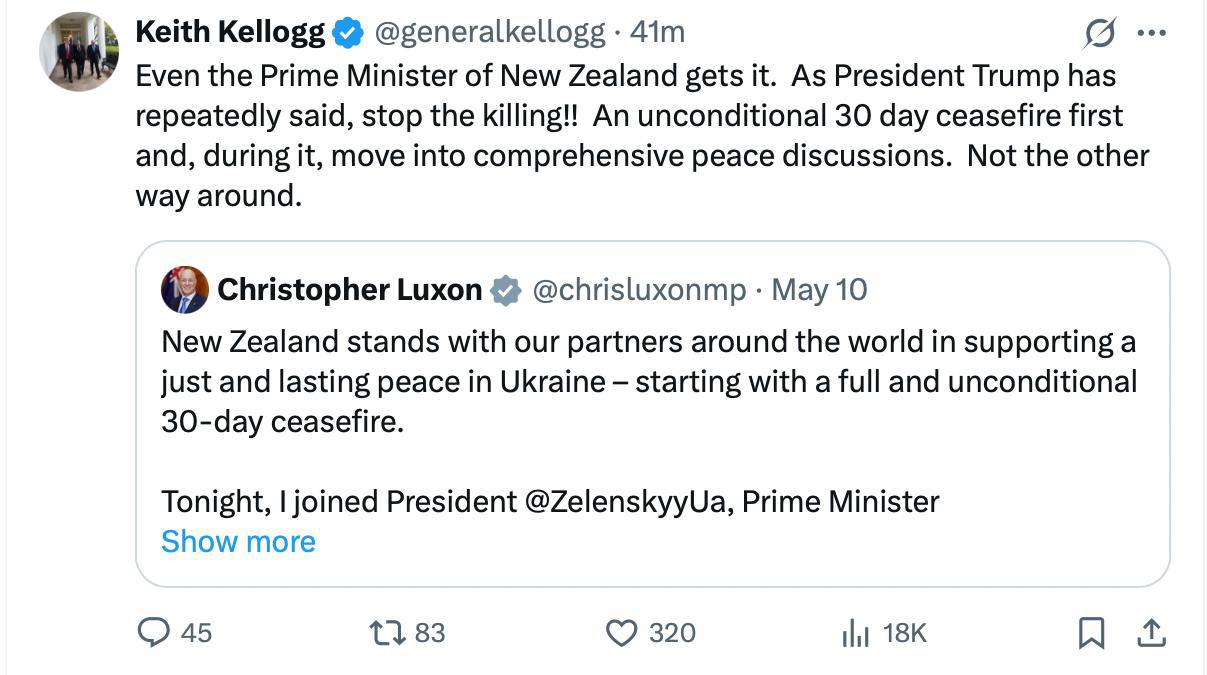The image size is (1207, 675).
Task: Click the Keith Kellogg display name
Action: tap(230, 33)
